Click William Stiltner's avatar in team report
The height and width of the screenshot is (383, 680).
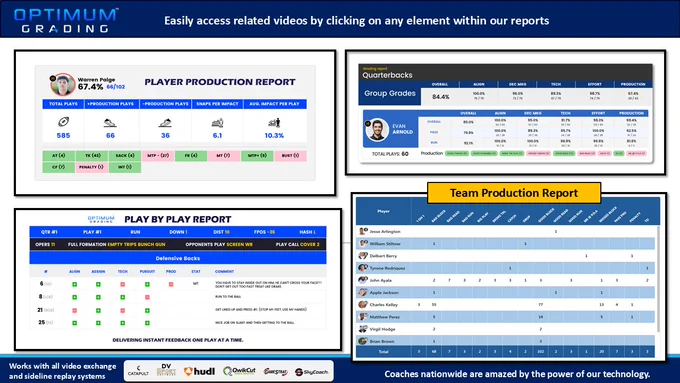click(363, 243)
